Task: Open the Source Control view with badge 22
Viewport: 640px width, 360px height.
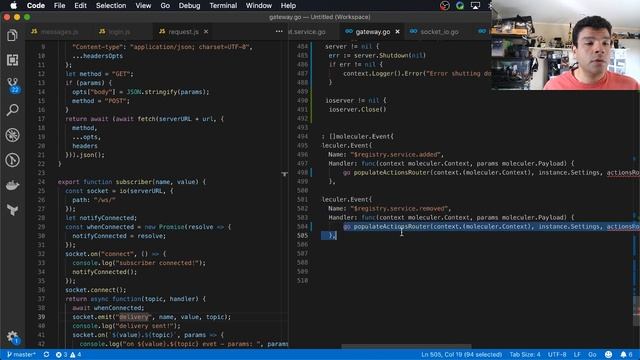Action: (13, 85)
